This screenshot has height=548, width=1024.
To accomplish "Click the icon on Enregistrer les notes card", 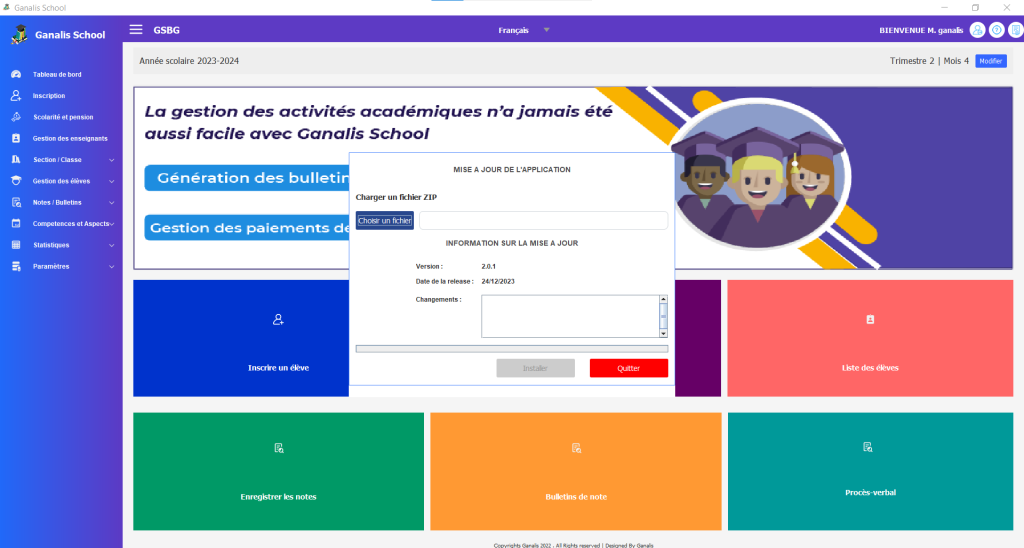I will tap(279, 448).
